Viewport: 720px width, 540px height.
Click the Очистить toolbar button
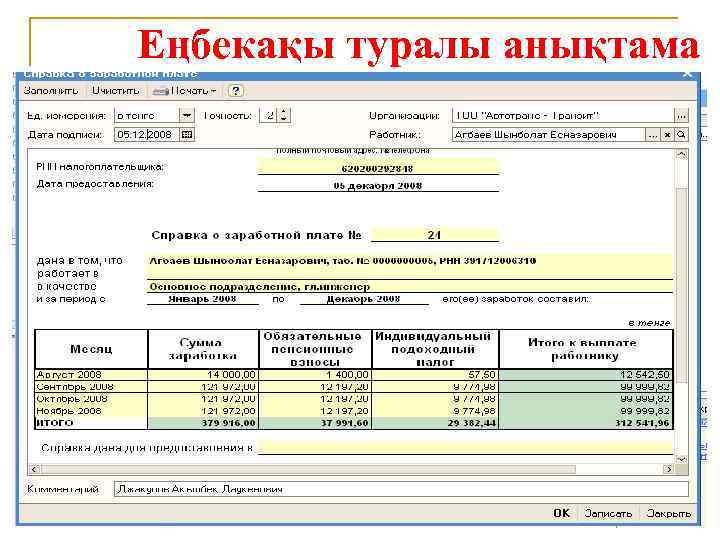(115, 91)
